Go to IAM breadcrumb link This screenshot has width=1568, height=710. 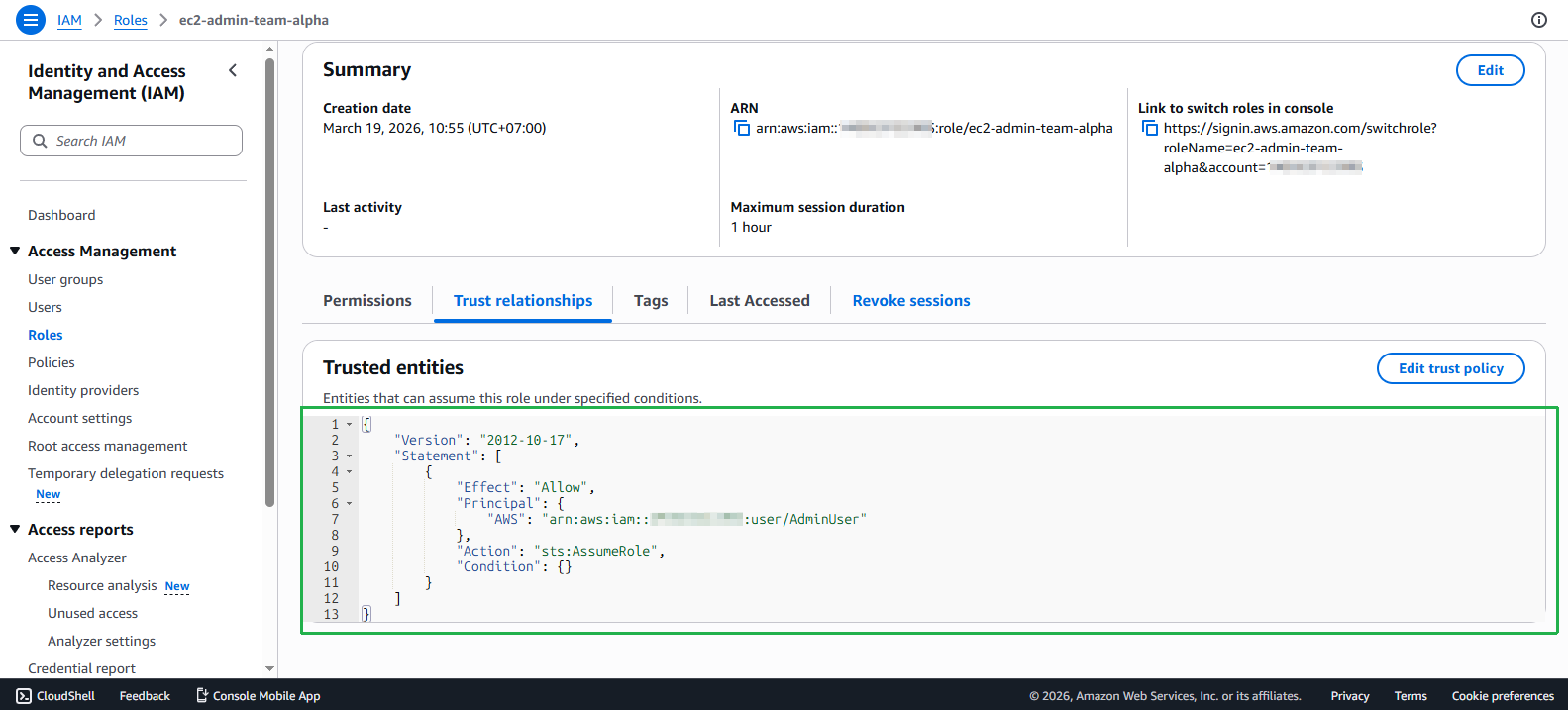tap(69, 20)
